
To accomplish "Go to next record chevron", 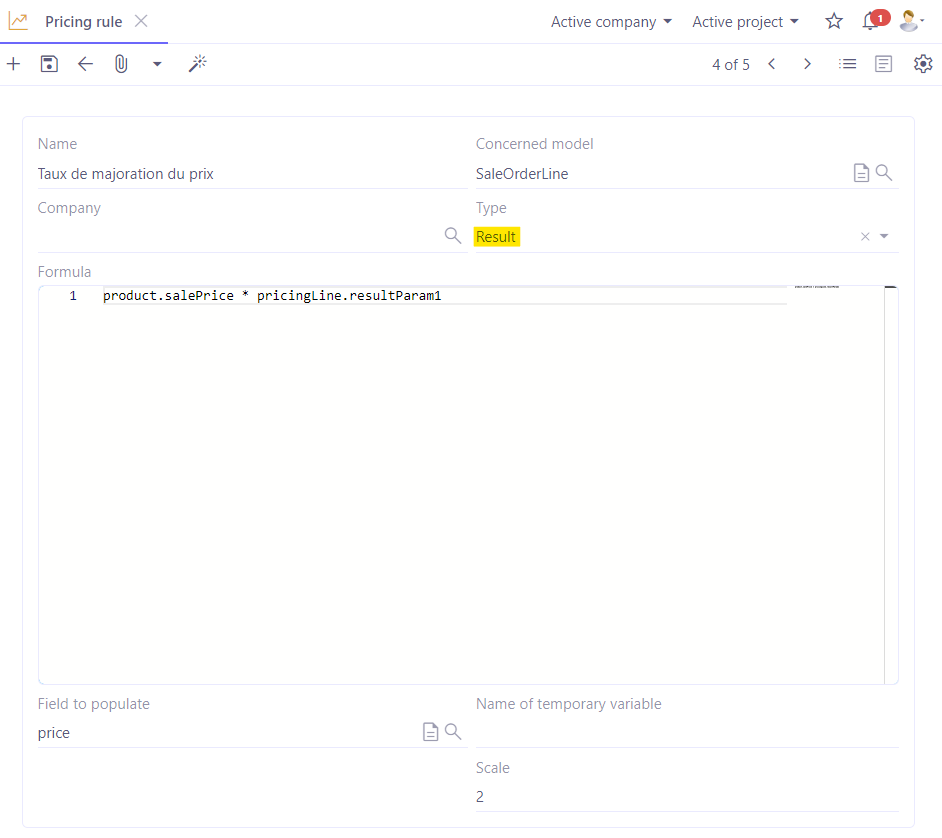I will pyautogui.click(x=807, y=64).
